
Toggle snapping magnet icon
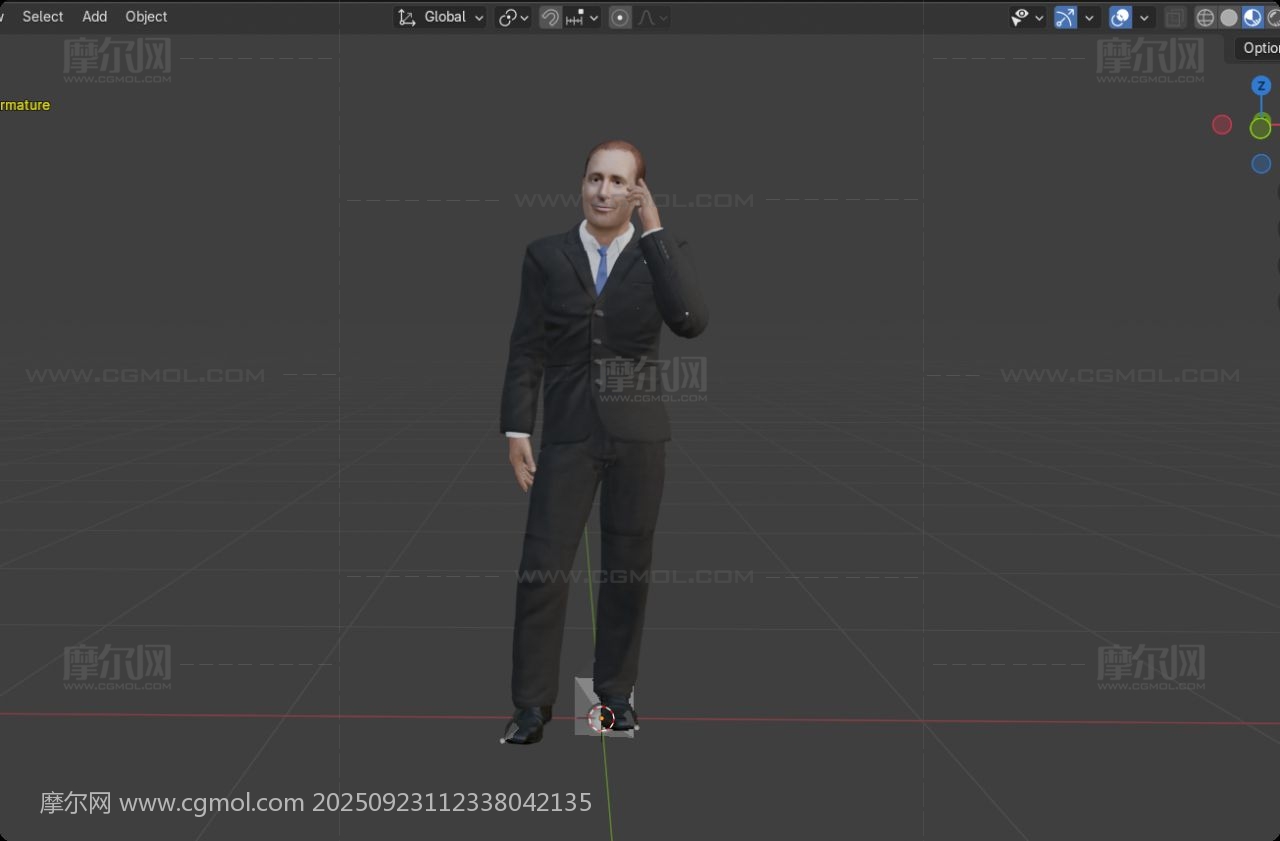[x=550, y=17]
